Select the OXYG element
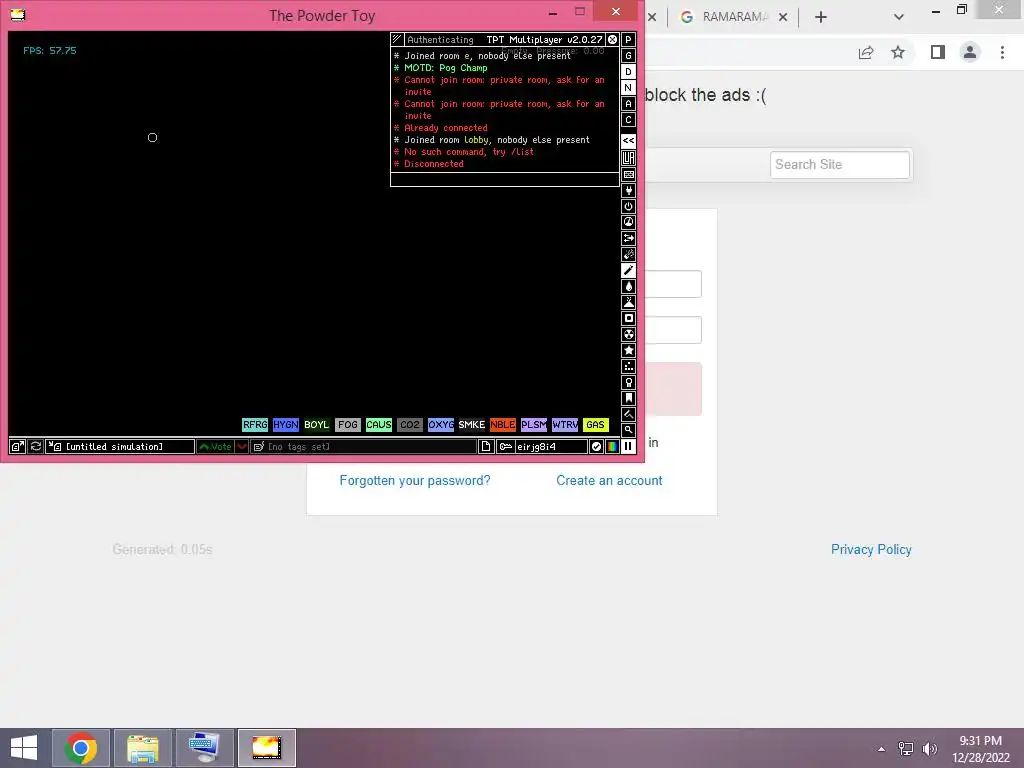1024x768 pixels. point(441,425)
